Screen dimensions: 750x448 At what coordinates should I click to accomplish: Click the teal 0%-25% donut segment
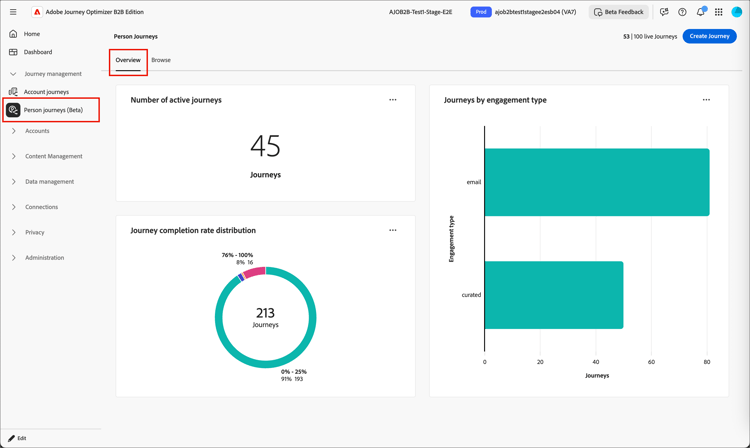(x=265, y=364)
